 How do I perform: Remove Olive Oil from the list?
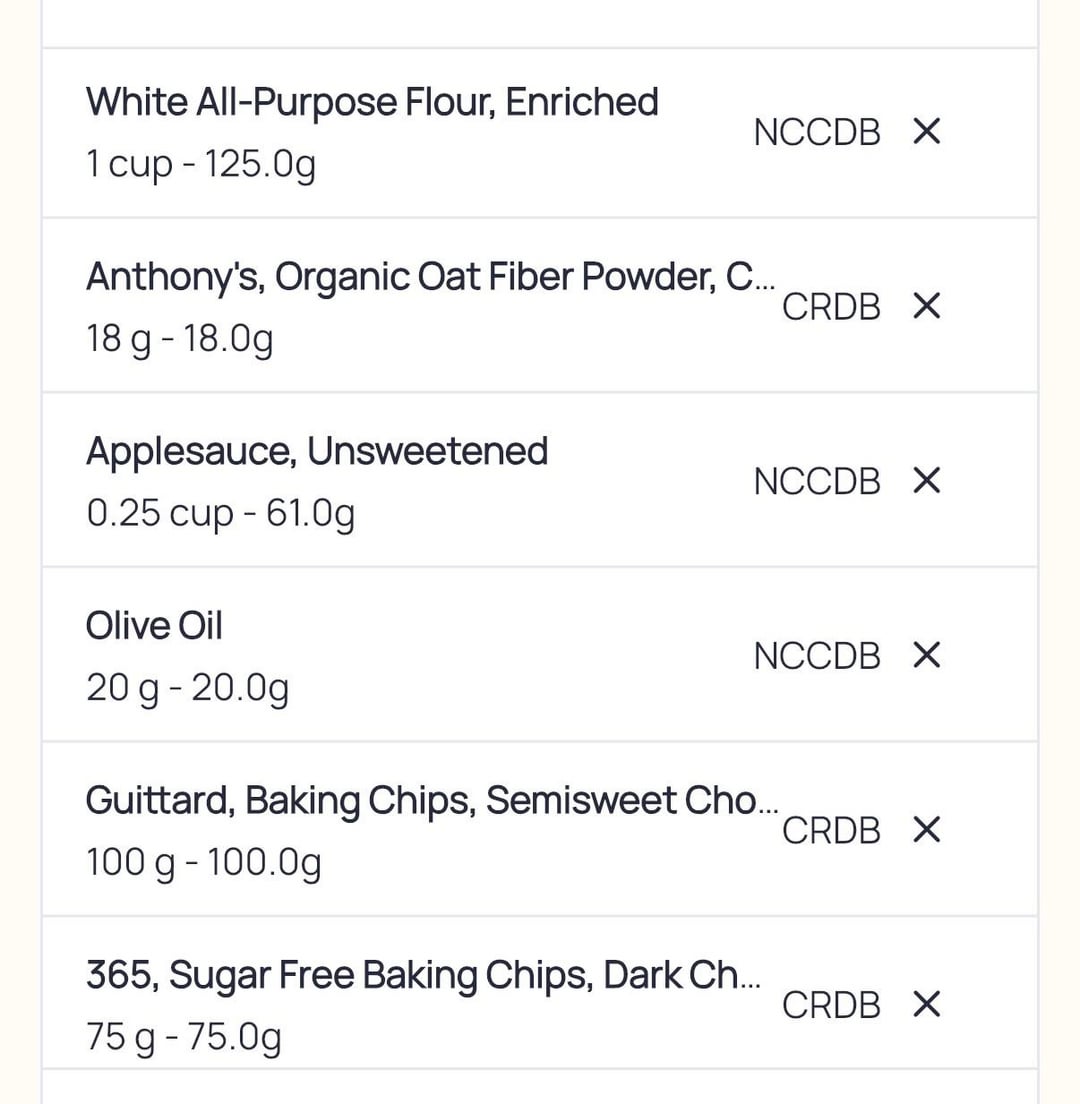927,656
